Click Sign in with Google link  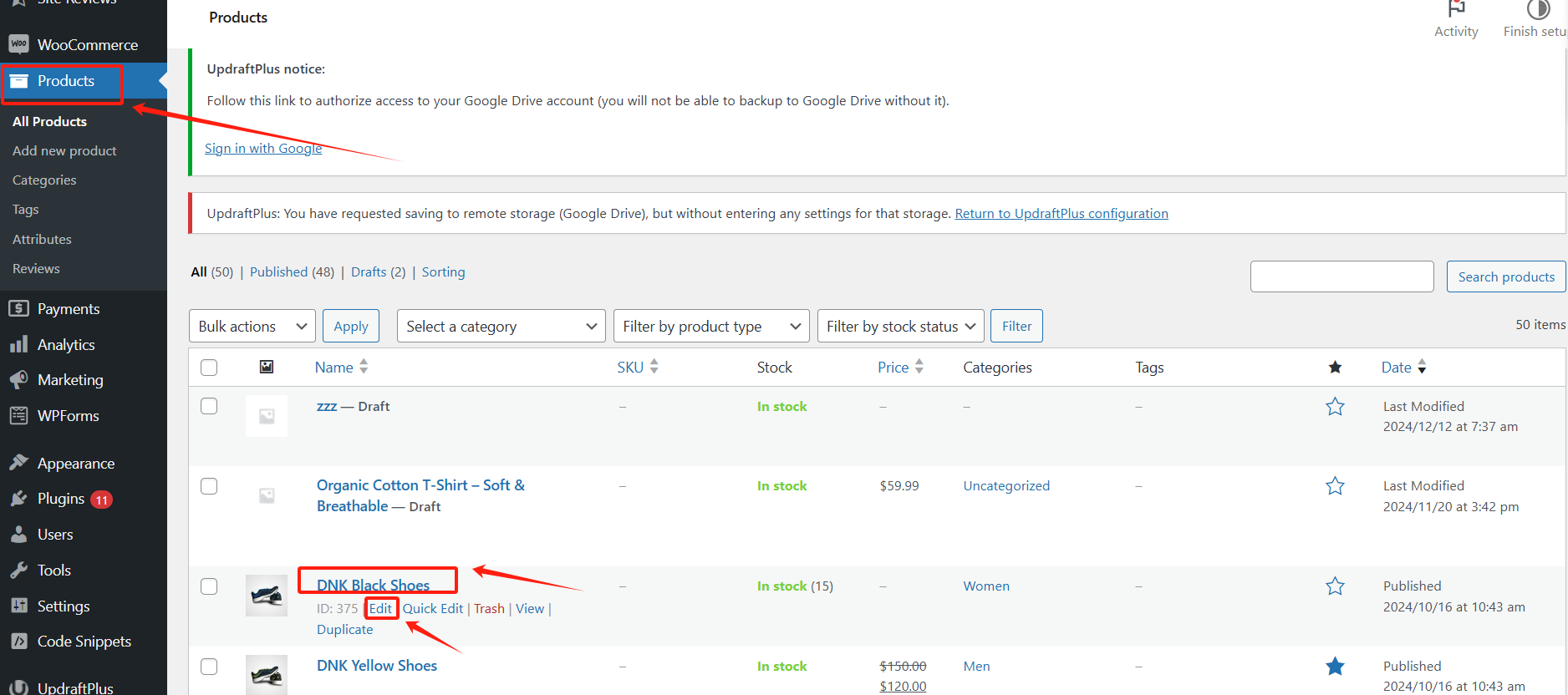(x=263, y=149)
